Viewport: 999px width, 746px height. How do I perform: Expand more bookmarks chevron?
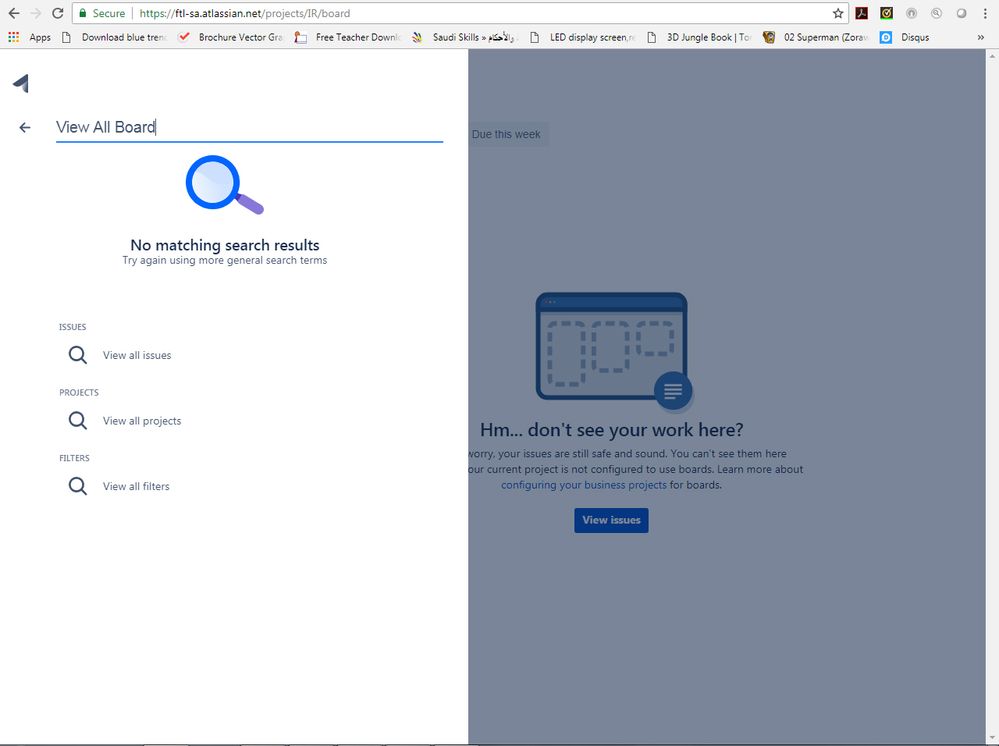(x=981, y=38)
